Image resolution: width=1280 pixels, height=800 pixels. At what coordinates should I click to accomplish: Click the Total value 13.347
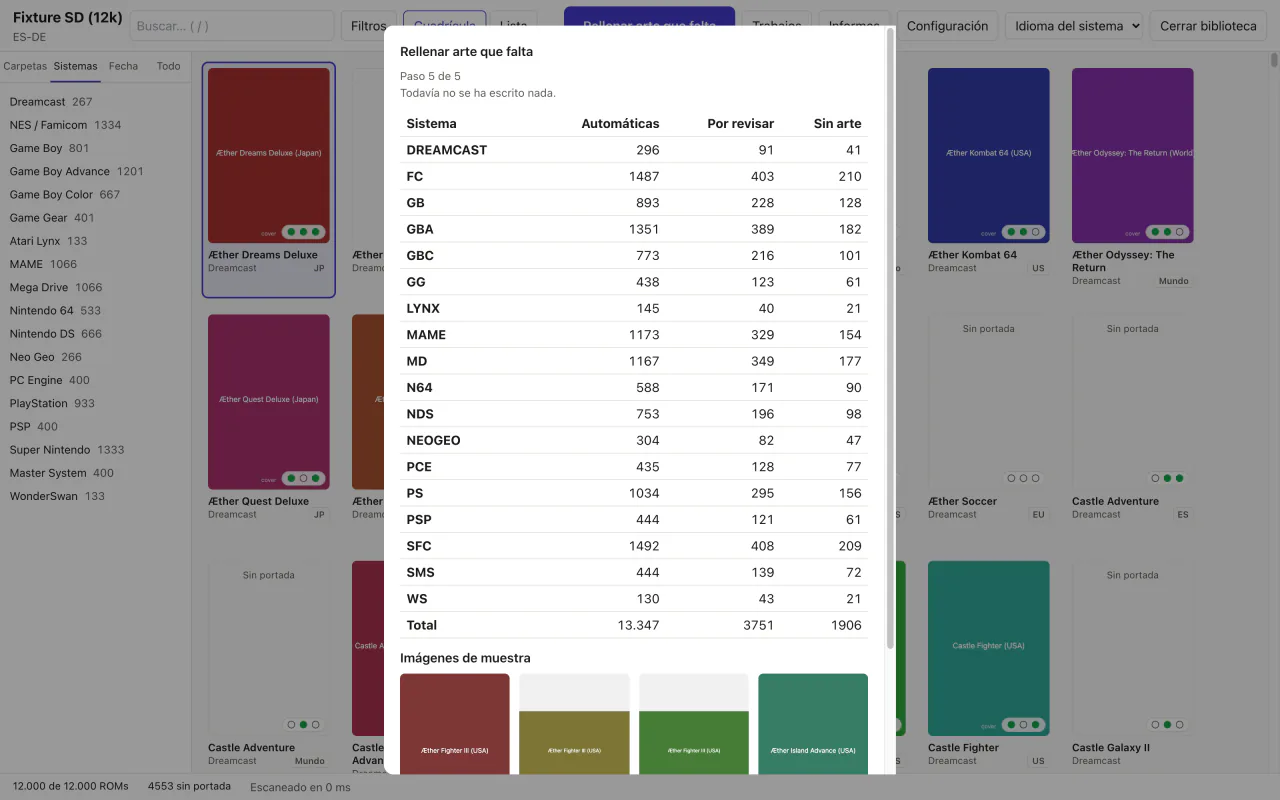point(636,625)
